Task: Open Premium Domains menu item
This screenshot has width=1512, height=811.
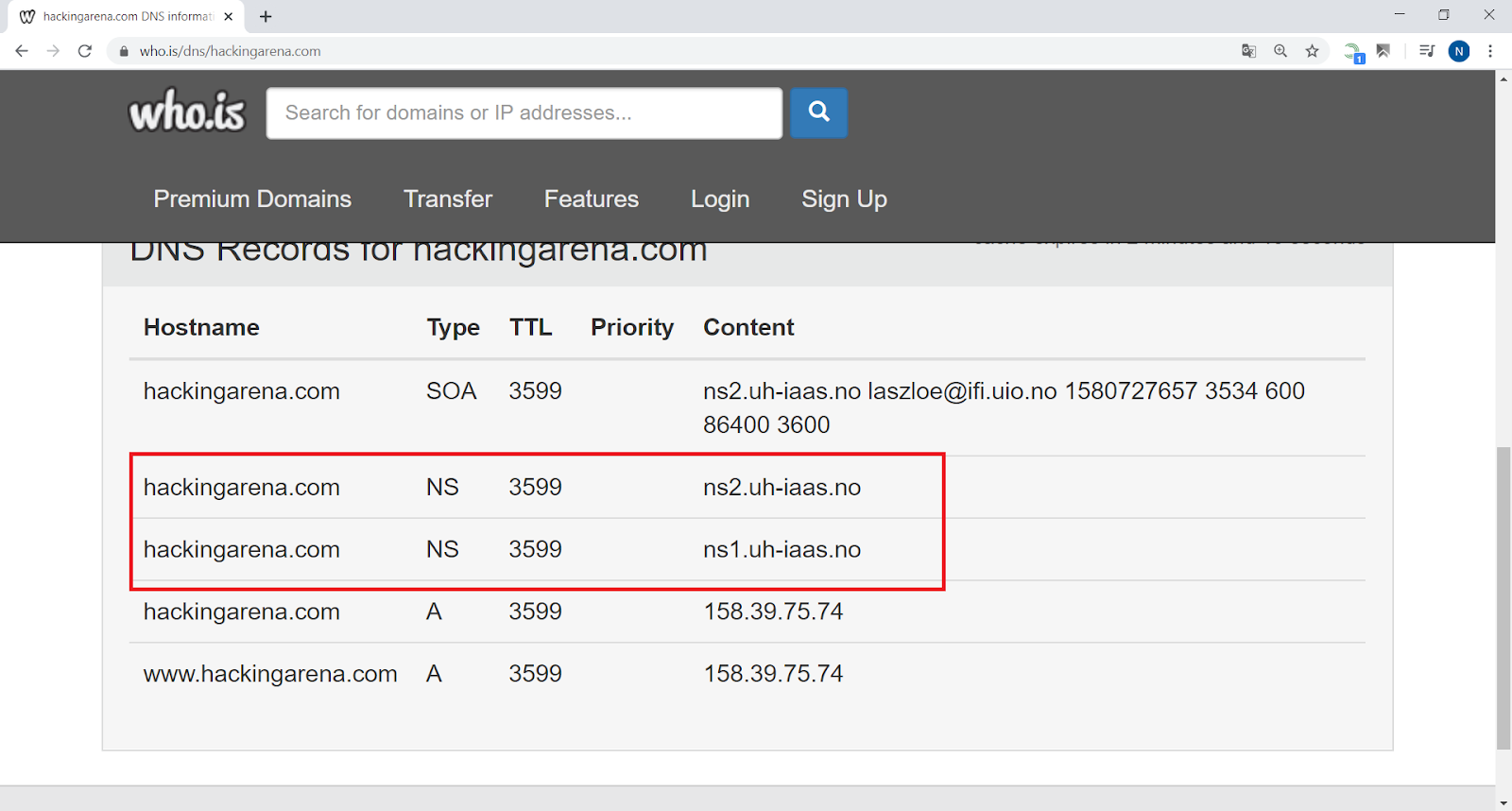Action: [252, 198]
